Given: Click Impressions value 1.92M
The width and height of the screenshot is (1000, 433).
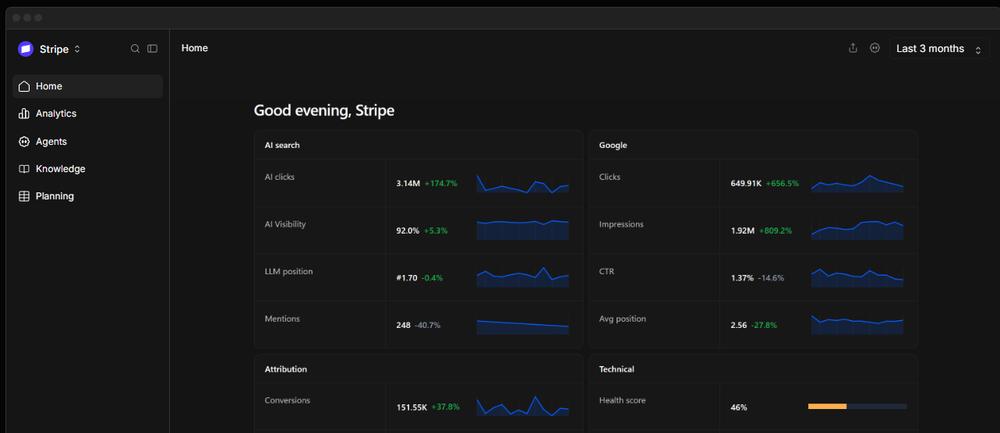Looking at the screenshot, I should pyautogui.click(x=743, y=231).
